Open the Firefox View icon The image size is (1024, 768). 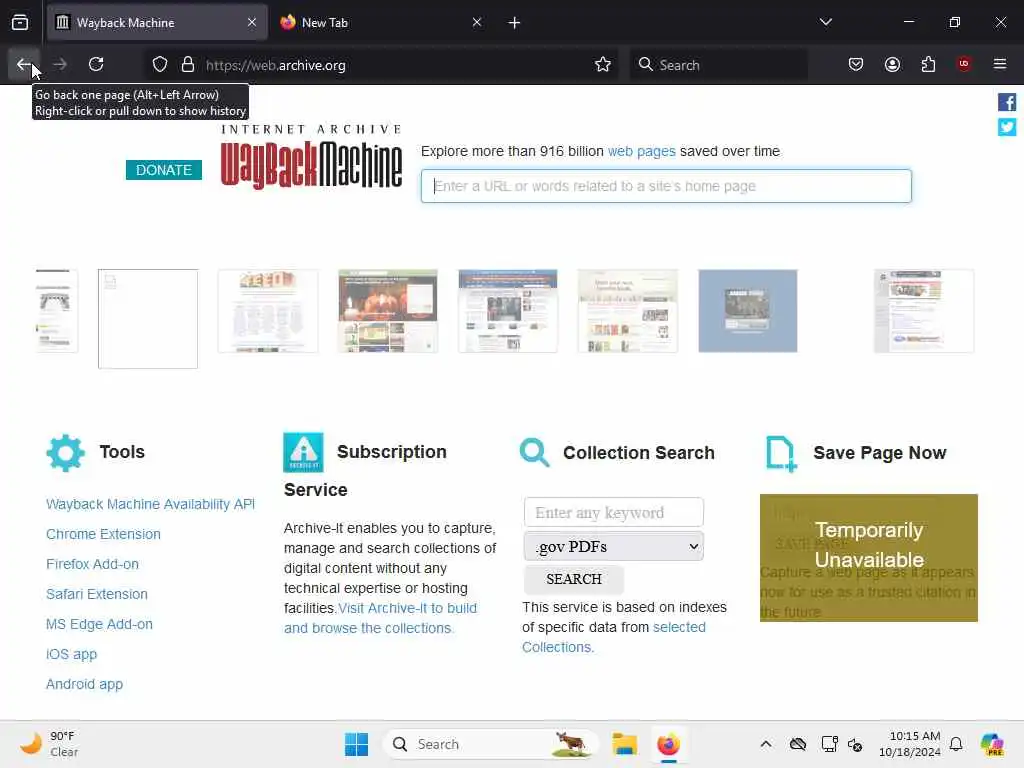point(20,23)
